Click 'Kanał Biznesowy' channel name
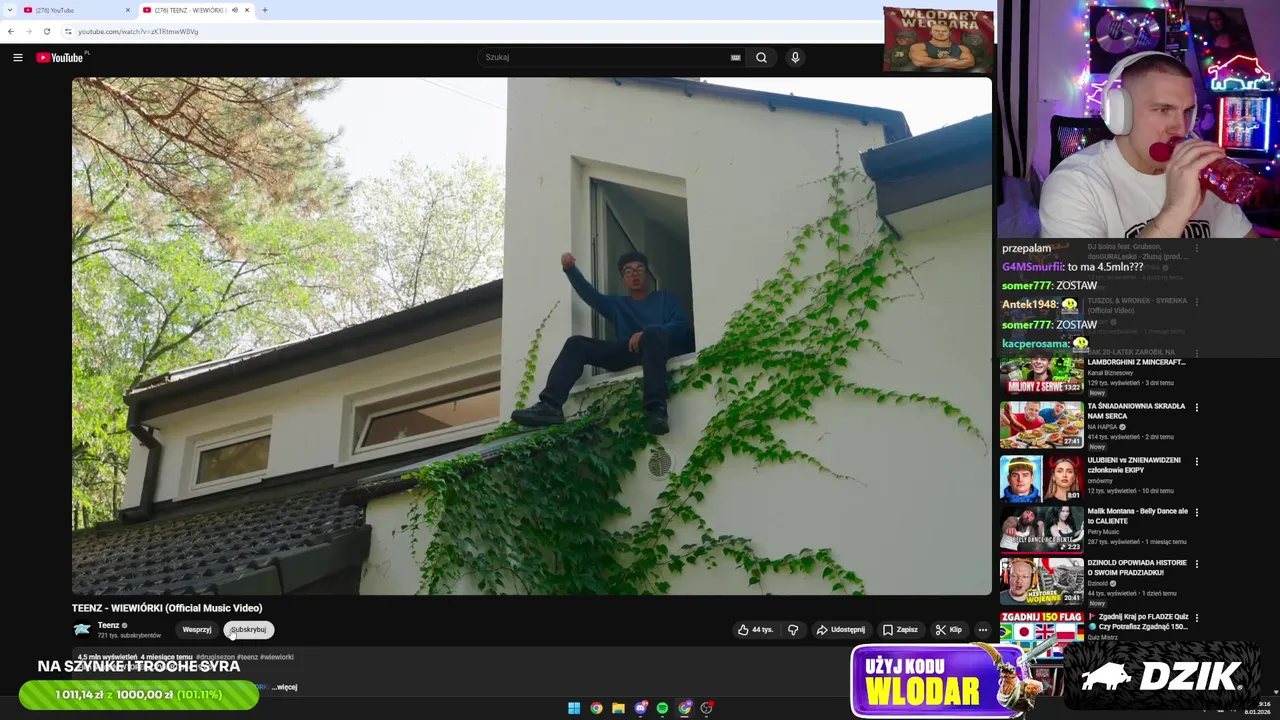 click(x=1110, y=373)
